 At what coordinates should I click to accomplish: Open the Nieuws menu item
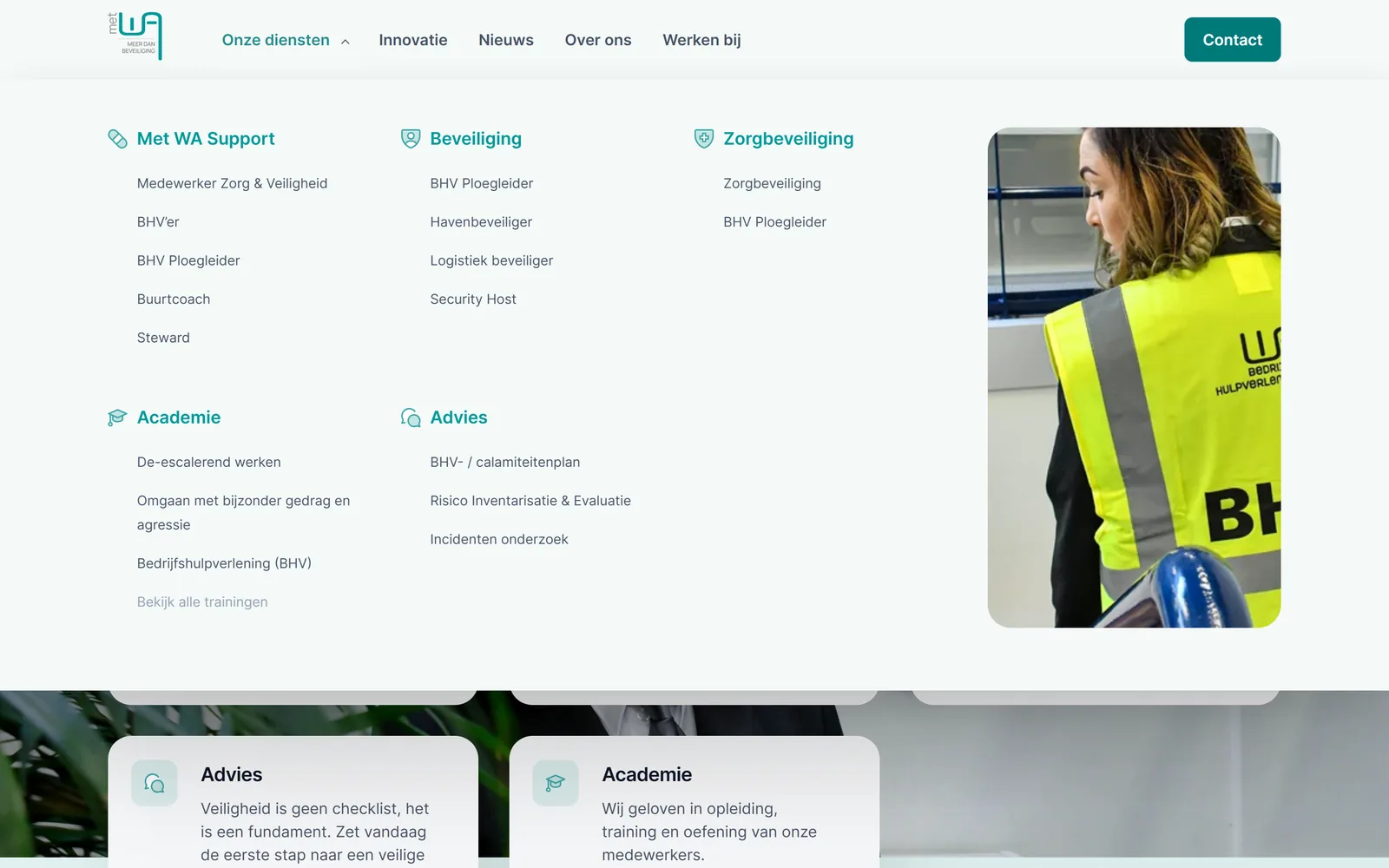tap(506, 40)
